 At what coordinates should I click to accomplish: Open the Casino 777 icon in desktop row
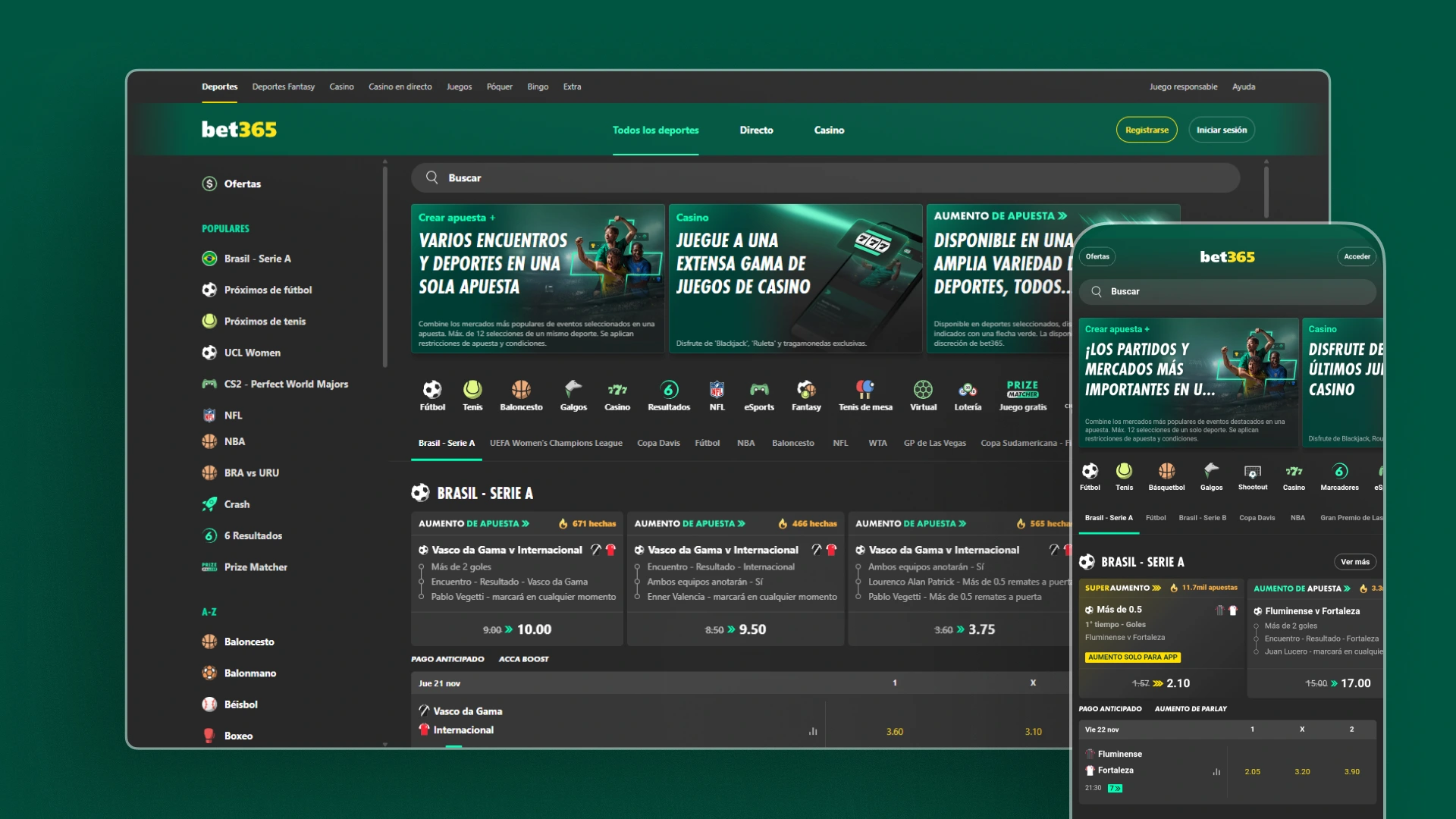617,390
